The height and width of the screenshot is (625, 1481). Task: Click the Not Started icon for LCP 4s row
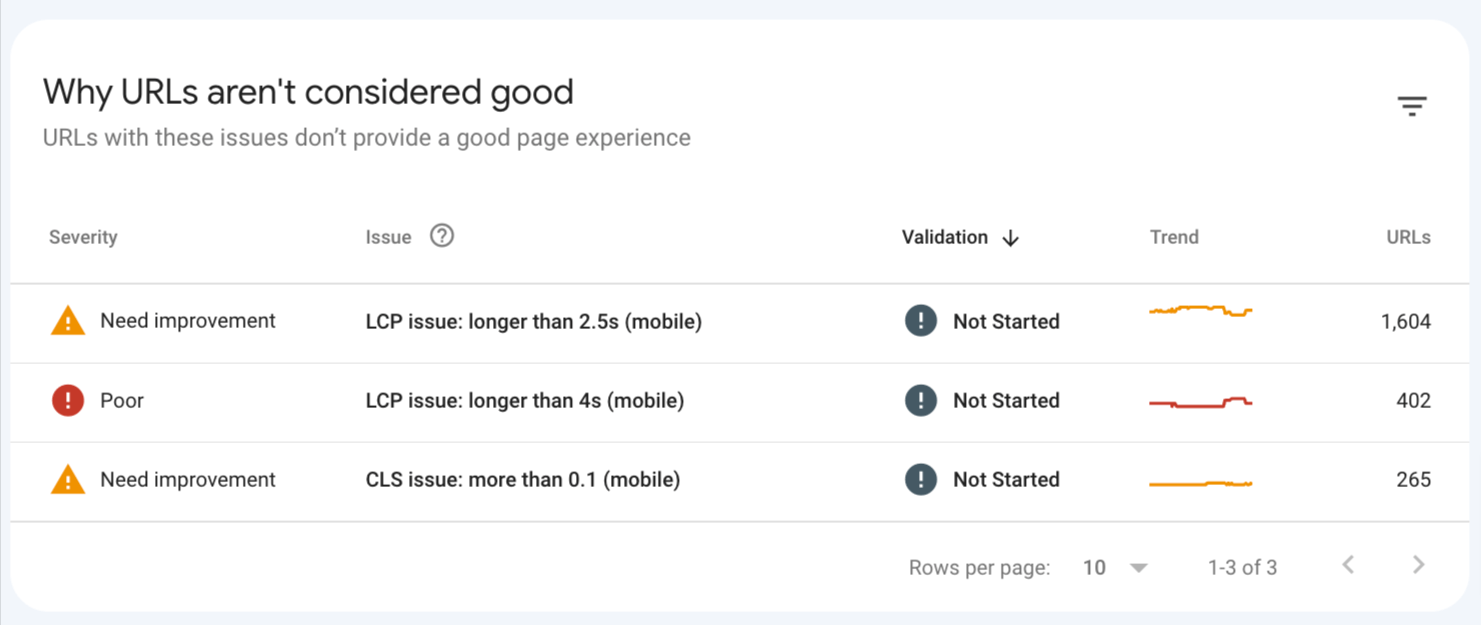point(920,400)
